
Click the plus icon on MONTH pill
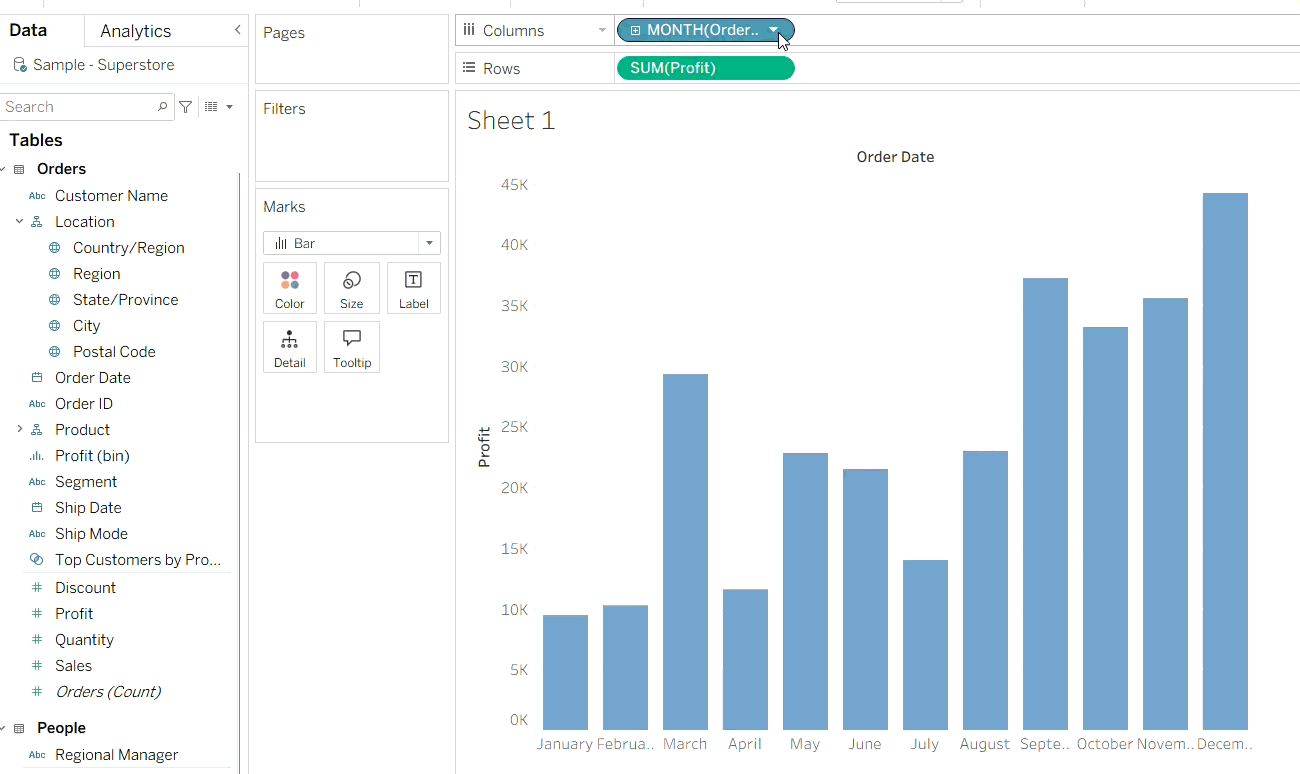pos(635,31)
